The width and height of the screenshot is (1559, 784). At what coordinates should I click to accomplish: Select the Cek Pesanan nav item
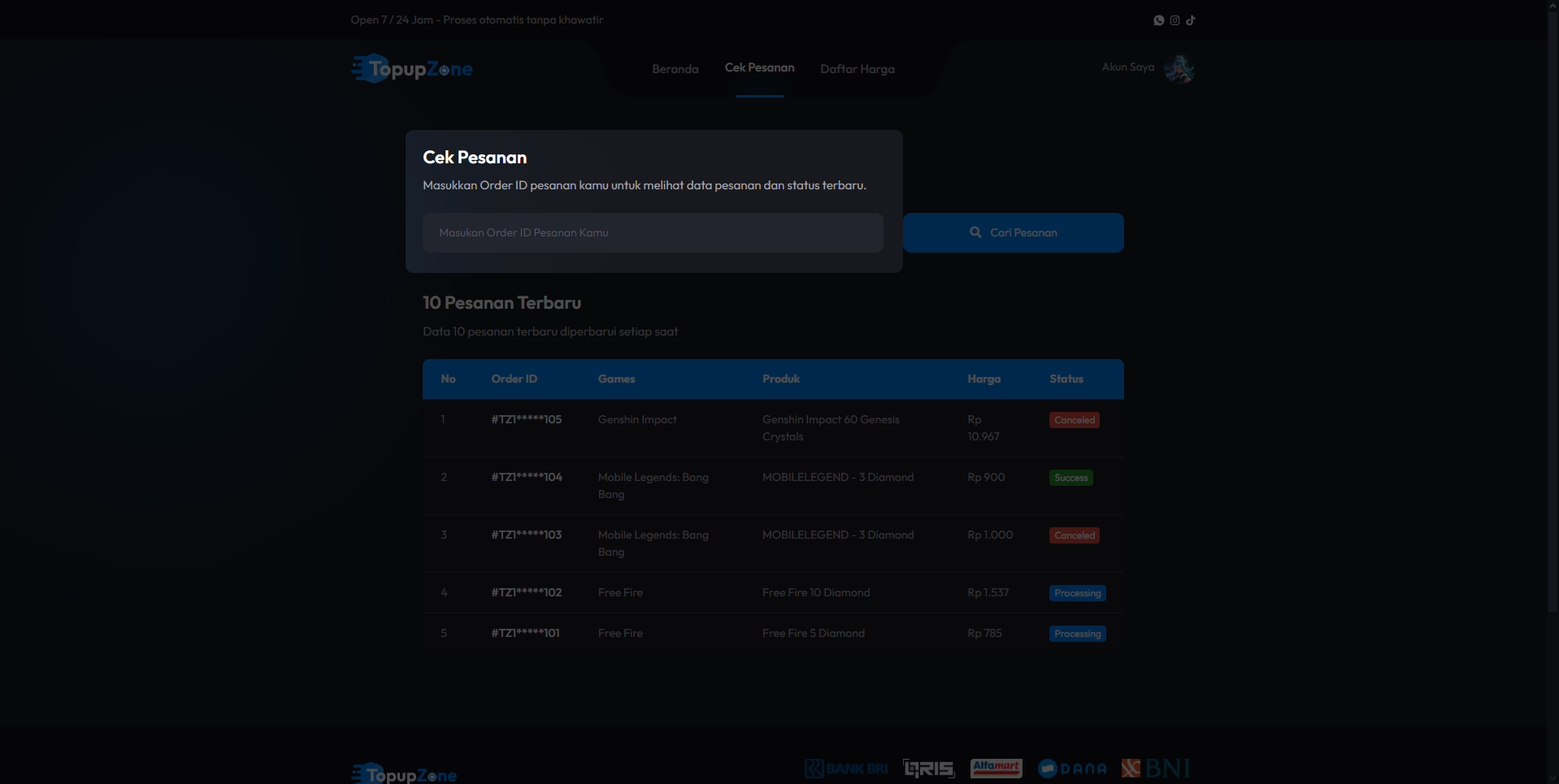pyautogui.click(x=760, y=67)
